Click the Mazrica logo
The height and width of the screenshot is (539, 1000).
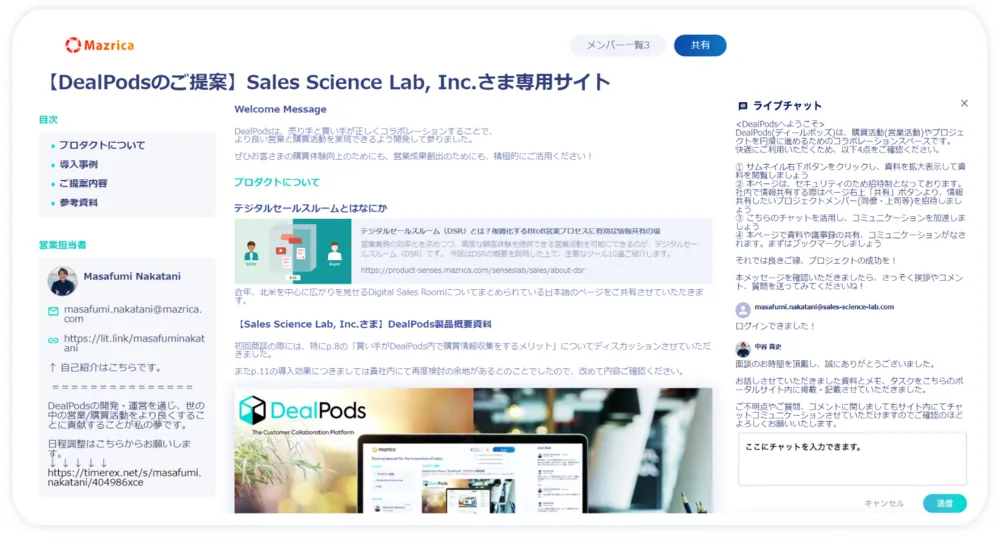pos(99,45)
